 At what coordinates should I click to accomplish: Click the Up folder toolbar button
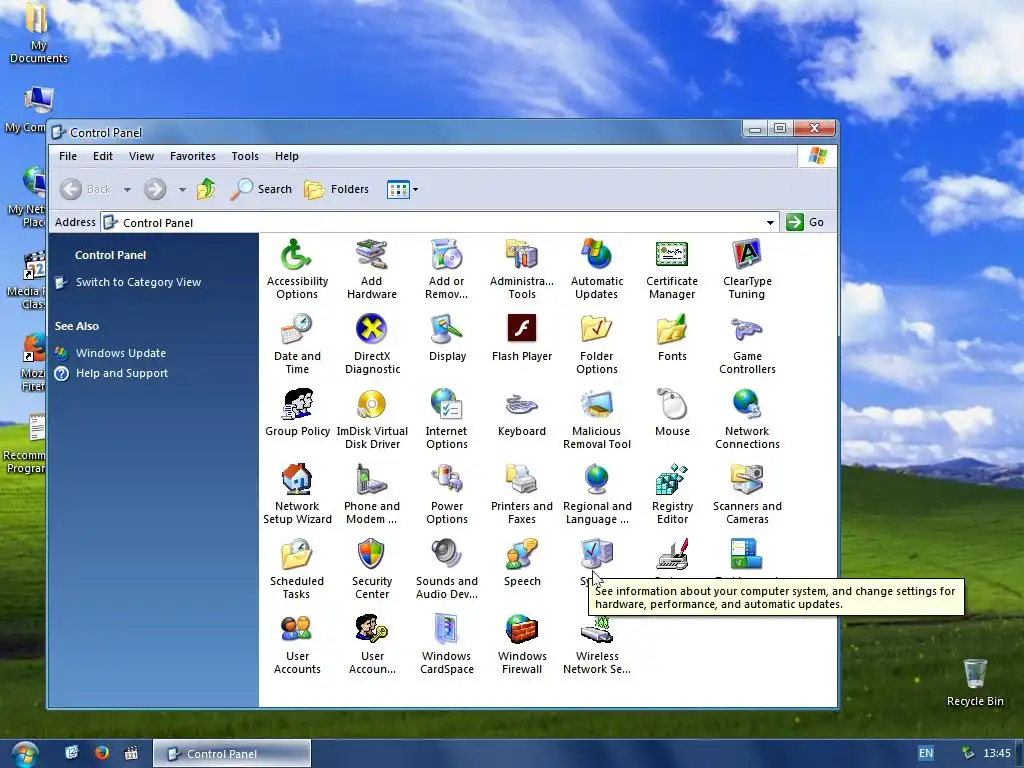click(206, 189)
